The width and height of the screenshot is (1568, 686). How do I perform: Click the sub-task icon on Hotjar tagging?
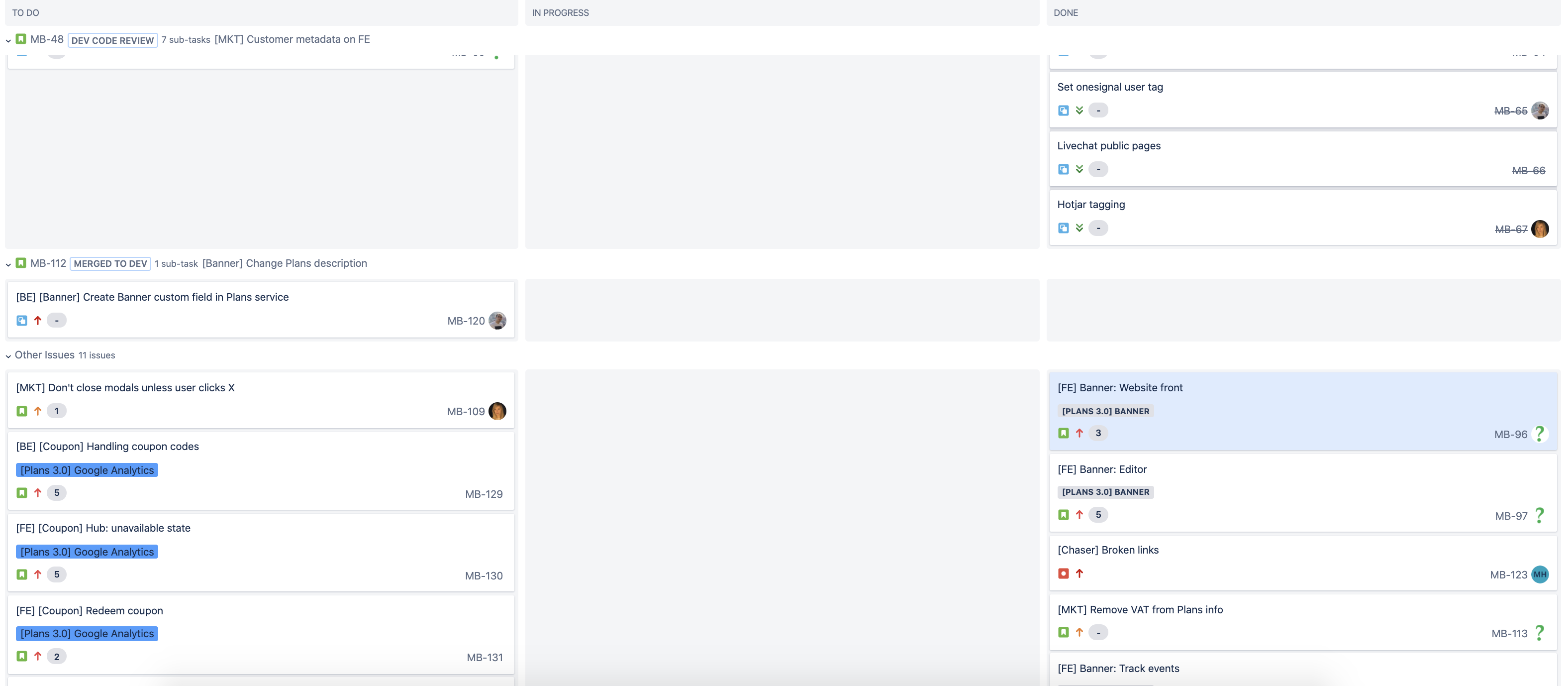(x=1064, y=228)
